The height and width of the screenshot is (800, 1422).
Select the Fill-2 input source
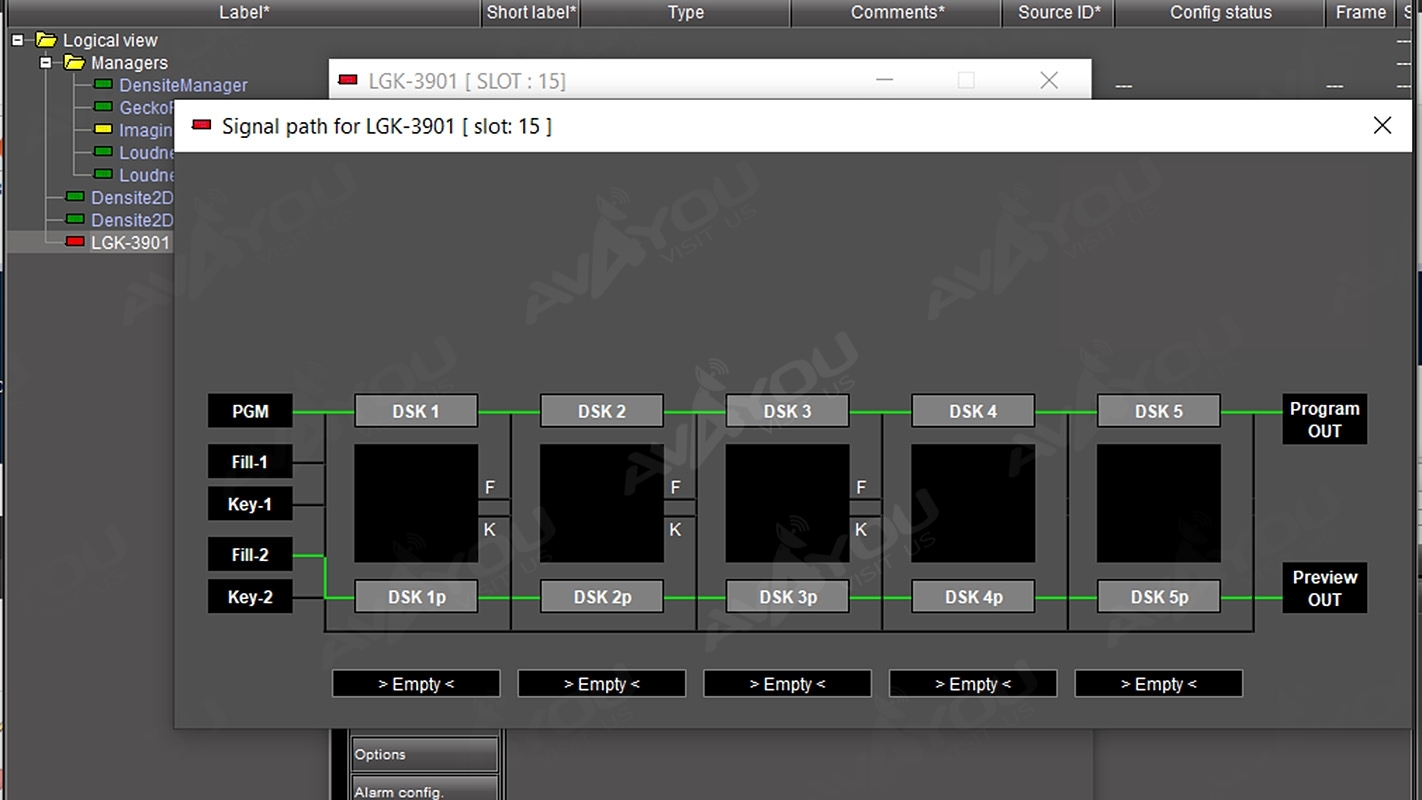click(250, 555)
